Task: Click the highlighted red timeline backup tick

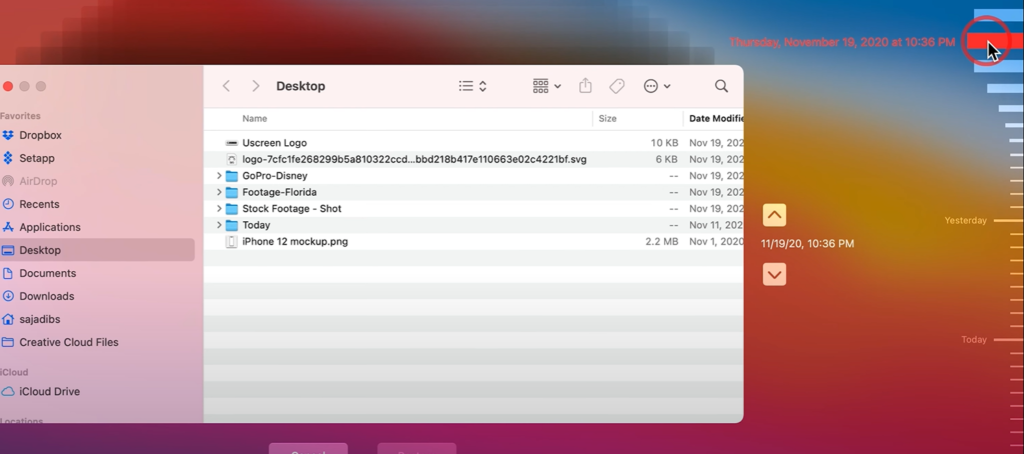Action: (994, 41)
